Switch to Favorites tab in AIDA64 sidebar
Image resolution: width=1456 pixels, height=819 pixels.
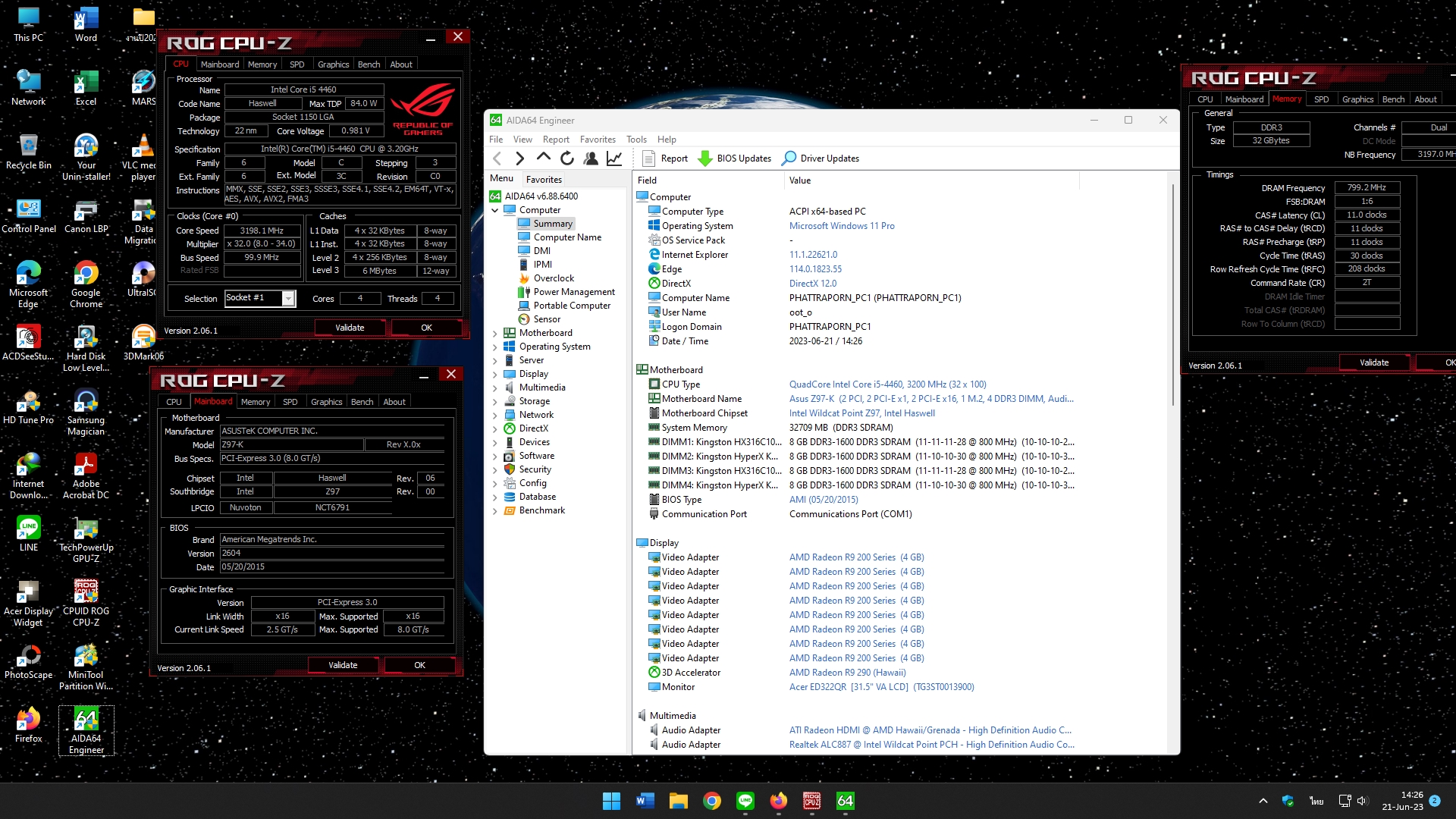(x=544, y=180)
